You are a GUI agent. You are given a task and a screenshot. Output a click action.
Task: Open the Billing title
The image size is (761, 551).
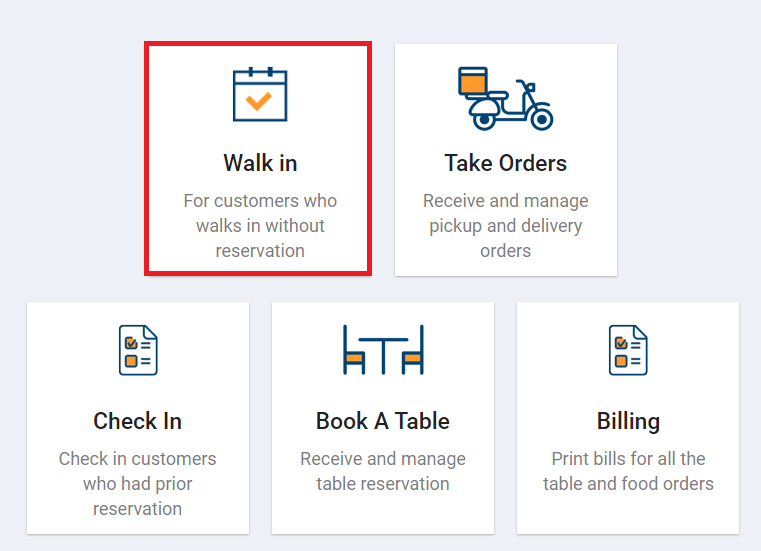pos(628,421)
